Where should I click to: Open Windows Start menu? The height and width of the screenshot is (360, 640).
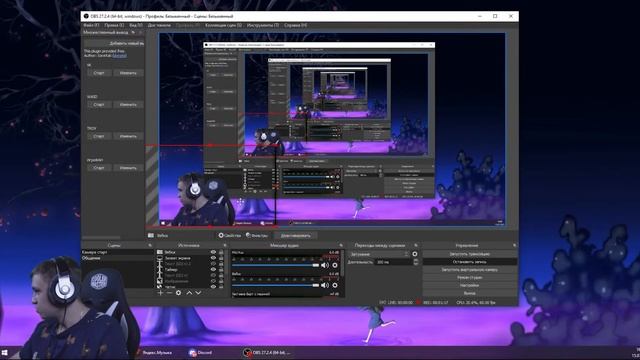pos(5,353)
